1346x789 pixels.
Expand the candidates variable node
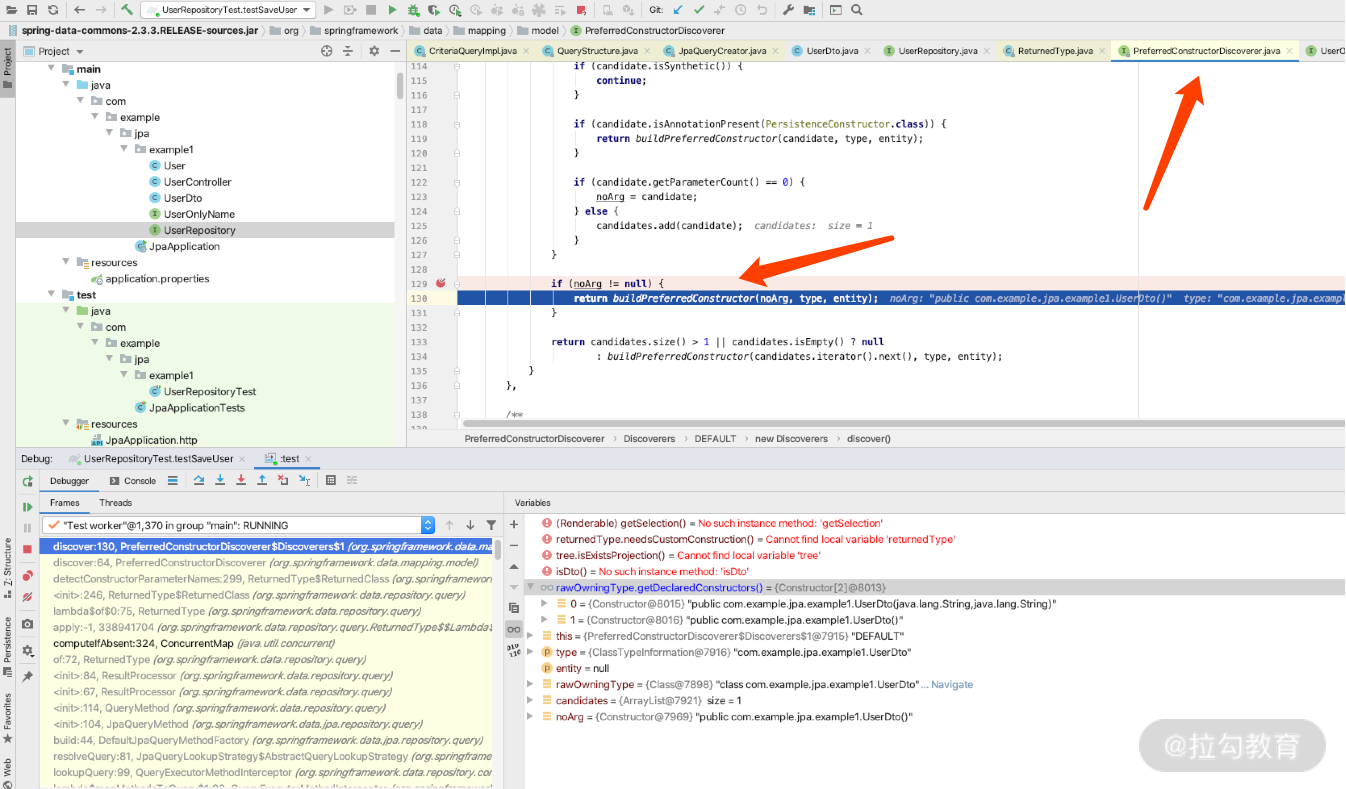tap(532, 701)
